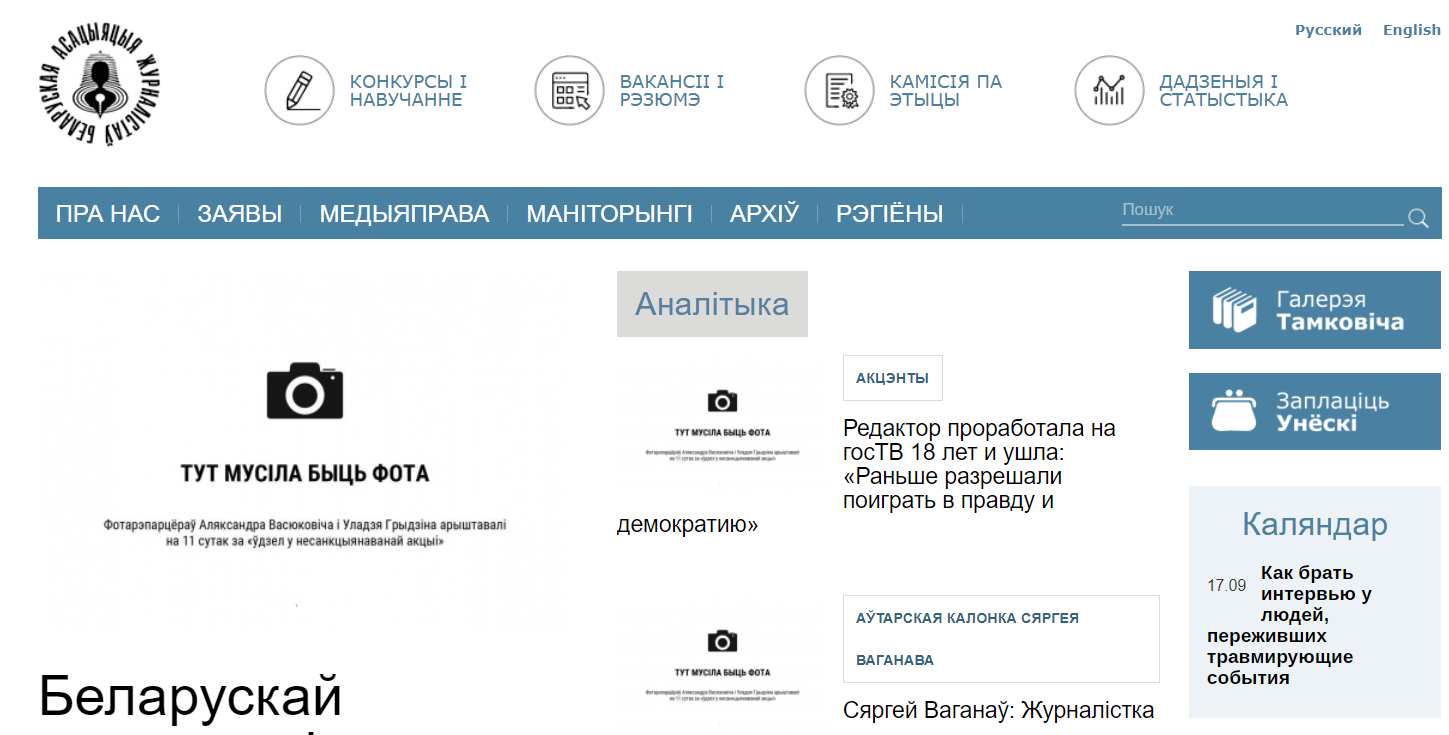Open the АКЦЭНТЫ category tag
Image resolution: width=1449 pixels, height=735 pixels.
pyautogui.click(x=892, y=378)
